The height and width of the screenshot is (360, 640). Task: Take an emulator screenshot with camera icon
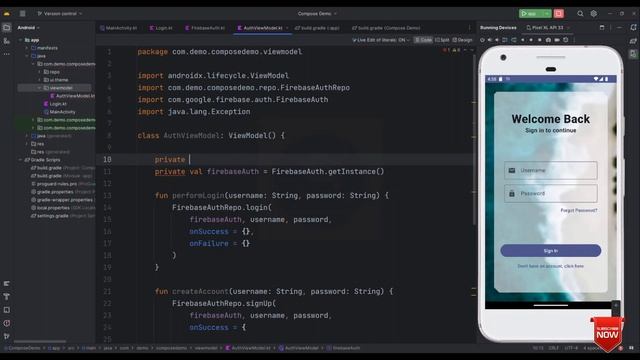click(548, 40)
